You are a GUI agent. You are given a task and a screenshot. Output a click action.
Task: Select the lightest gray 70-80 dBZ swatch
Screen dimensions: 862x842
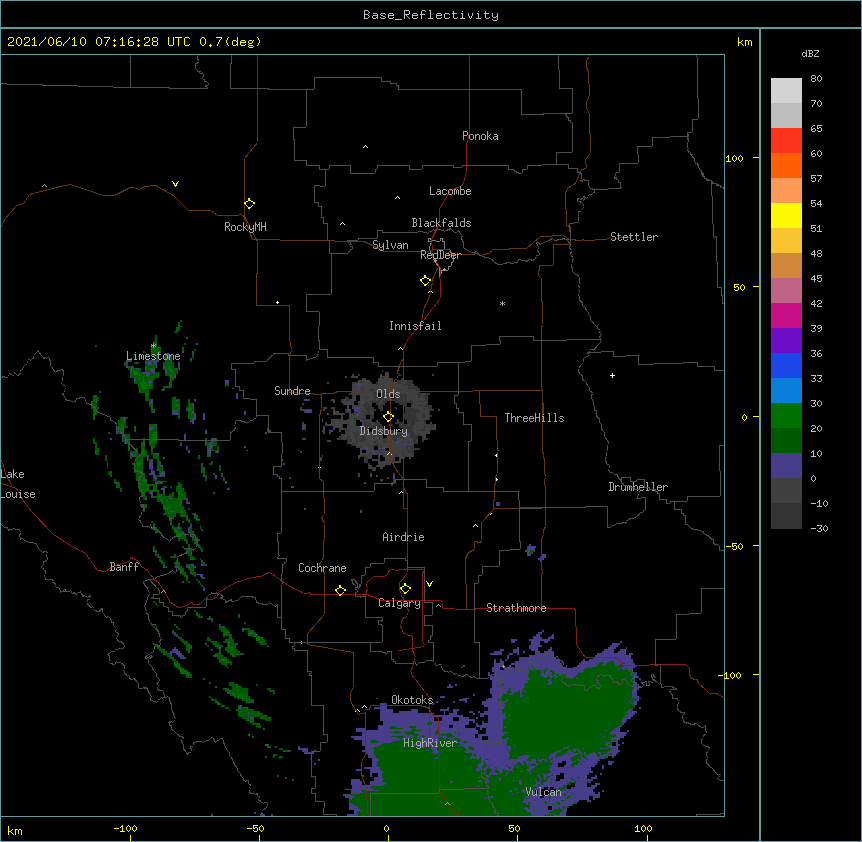(786, 91)
